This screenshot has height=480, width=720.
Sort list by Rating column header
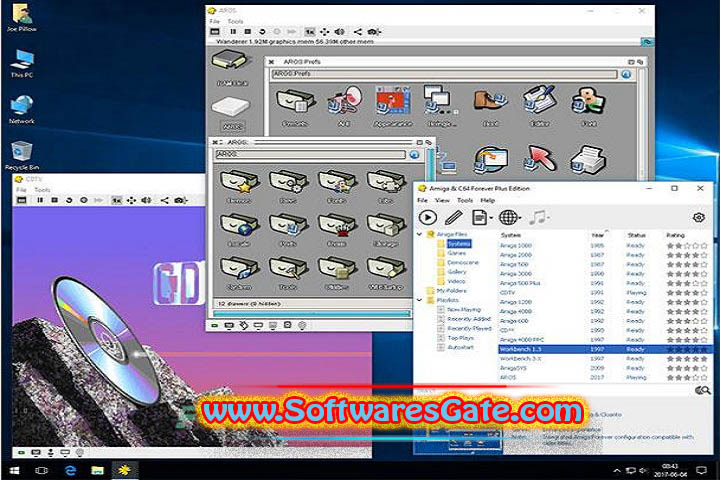675,235
